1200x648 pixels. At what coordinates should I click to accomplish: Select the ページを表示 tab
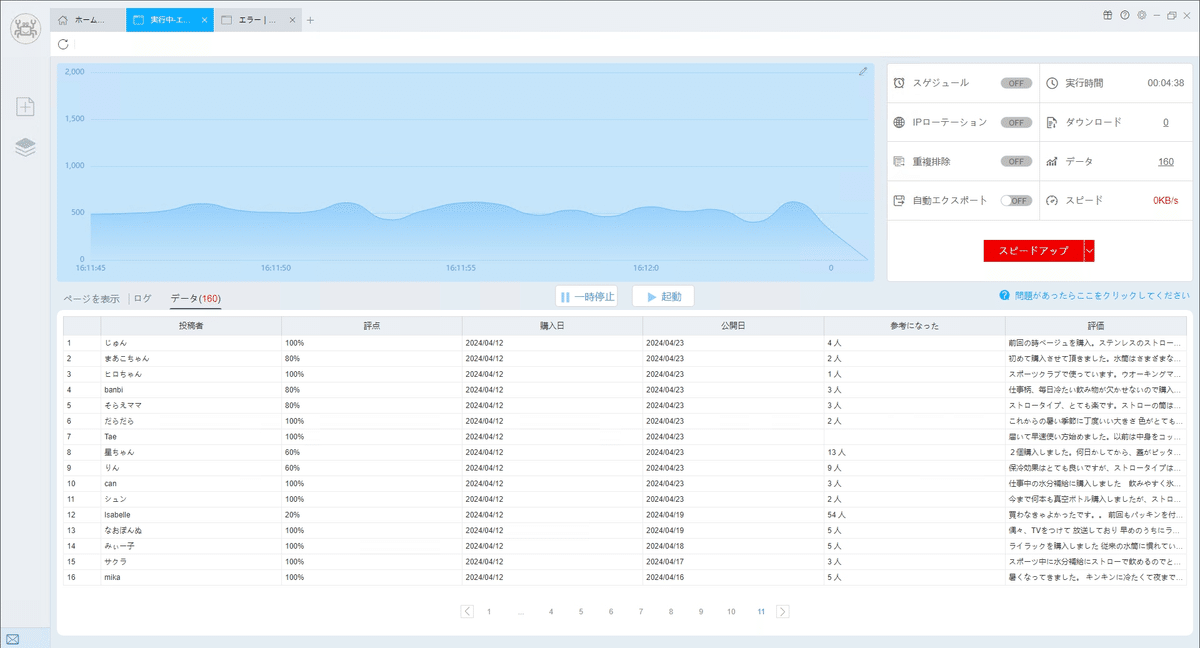click(92, 298)
